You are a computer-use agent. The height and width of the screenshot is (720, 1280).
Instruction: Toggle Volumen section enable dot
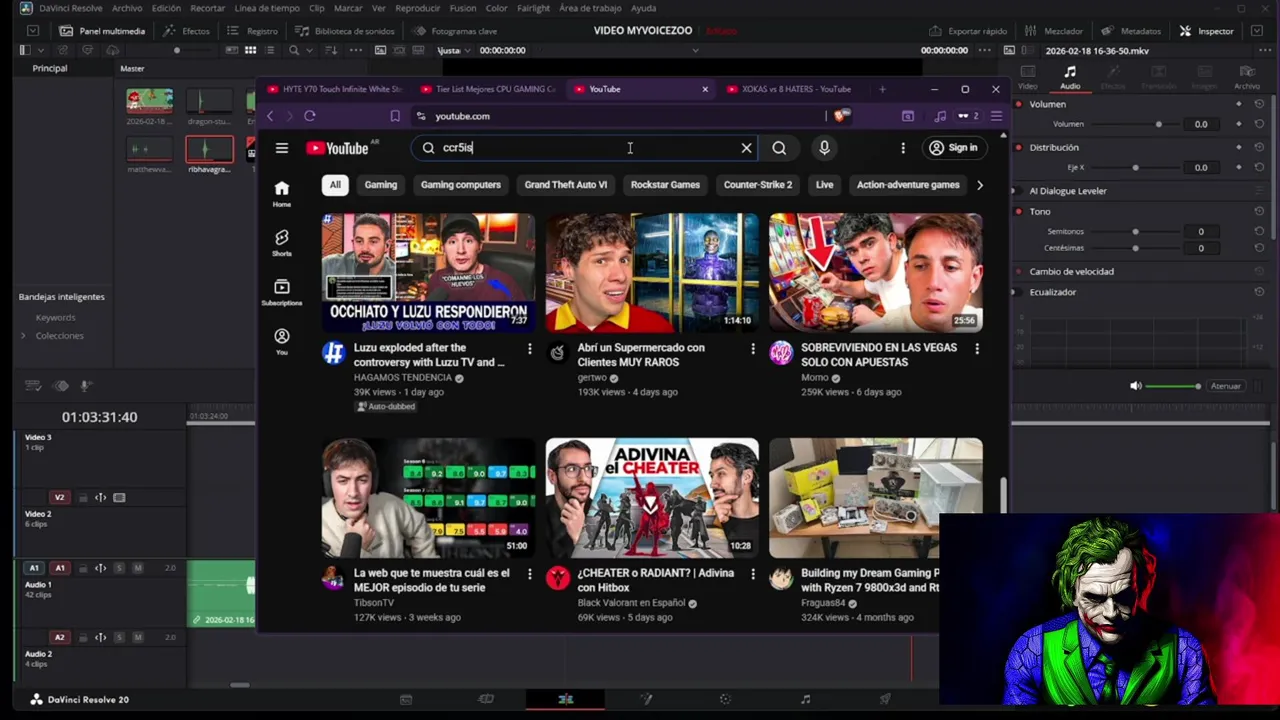pos(1018,104)
